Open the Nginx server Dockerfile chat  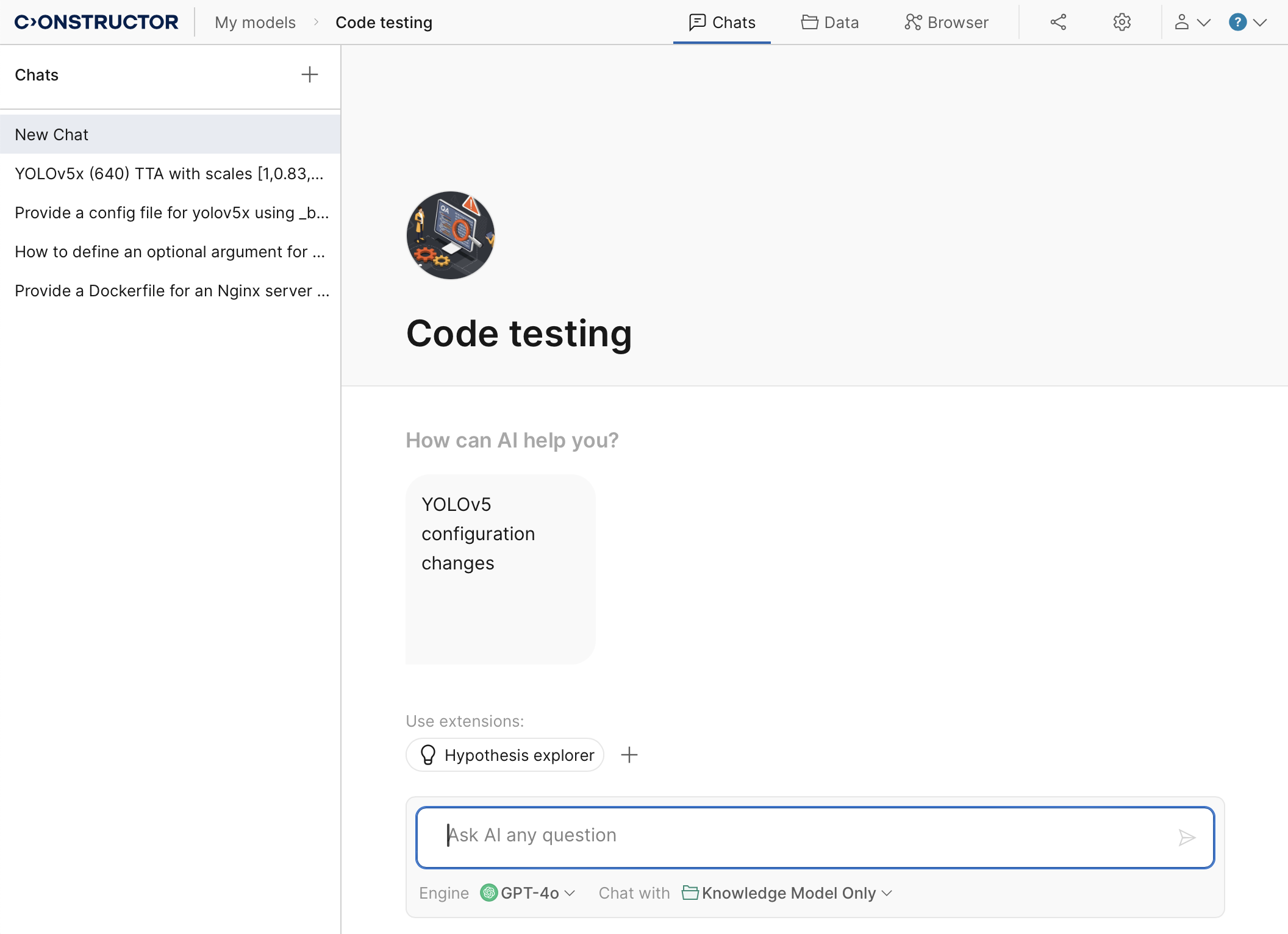(x=171, y=291)
